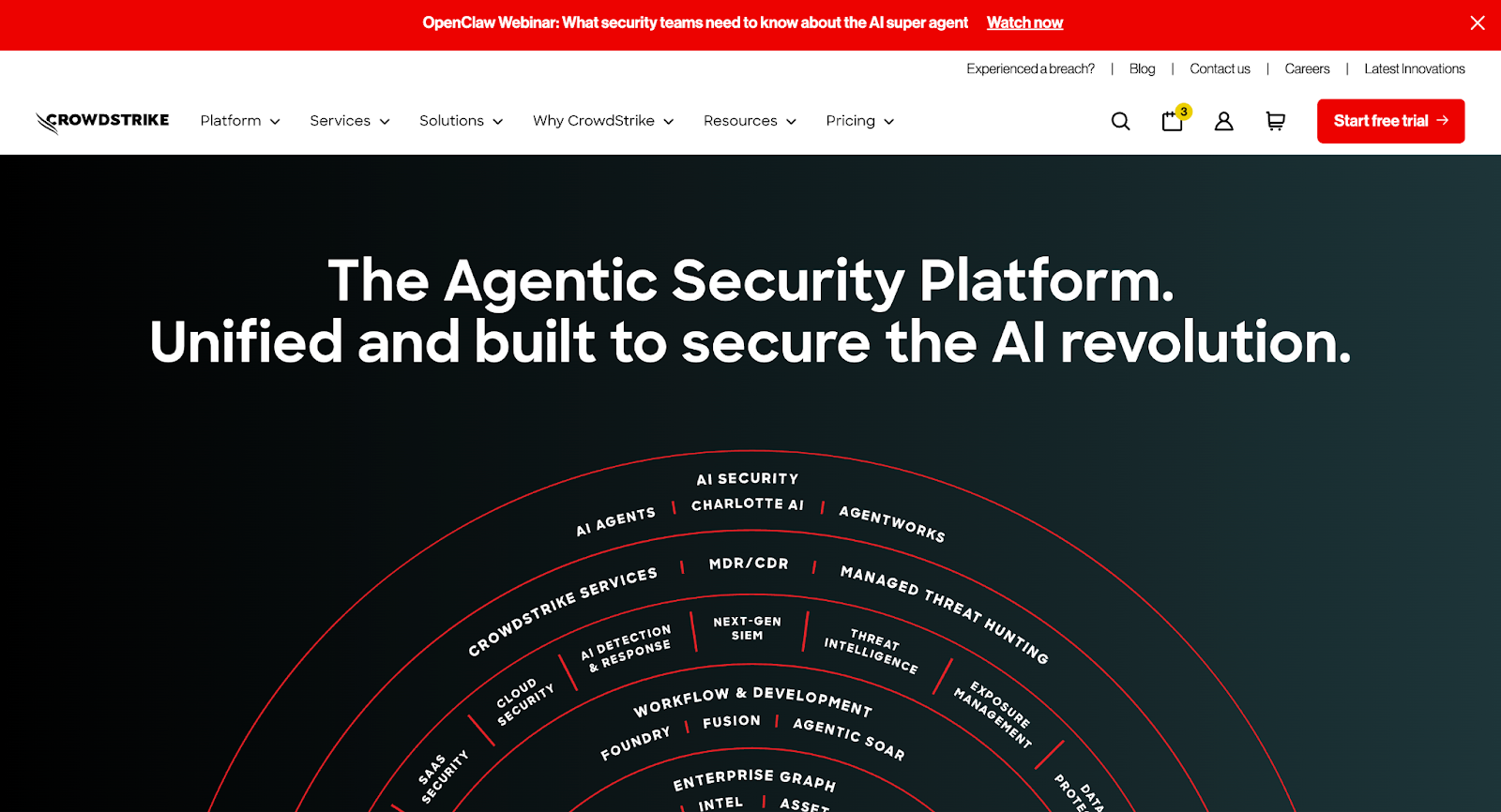
Task: Select CHARLOTTE AI in the diagram
Action: [748, 504]
